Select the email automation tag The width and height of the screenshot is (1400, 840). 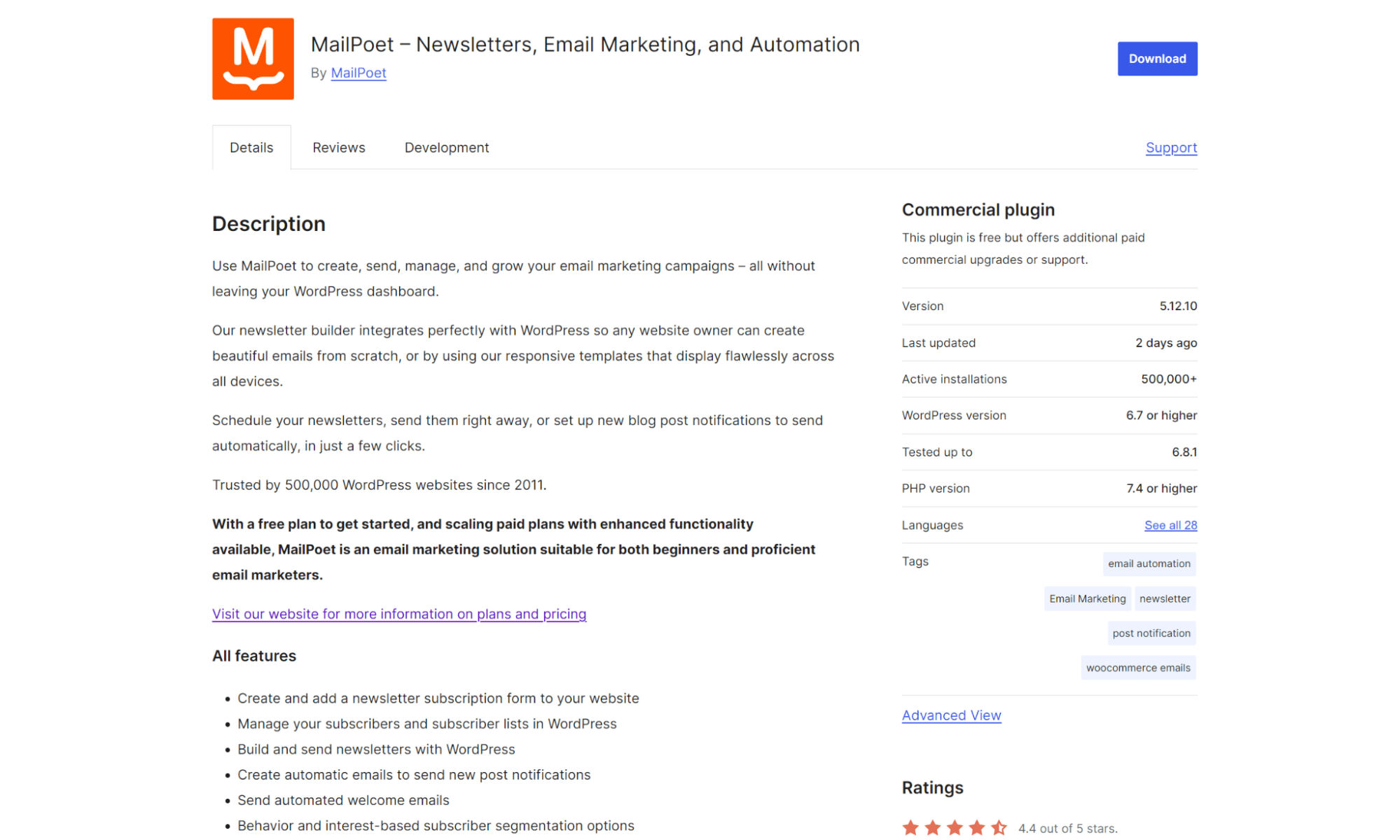tap(1149, 563)
